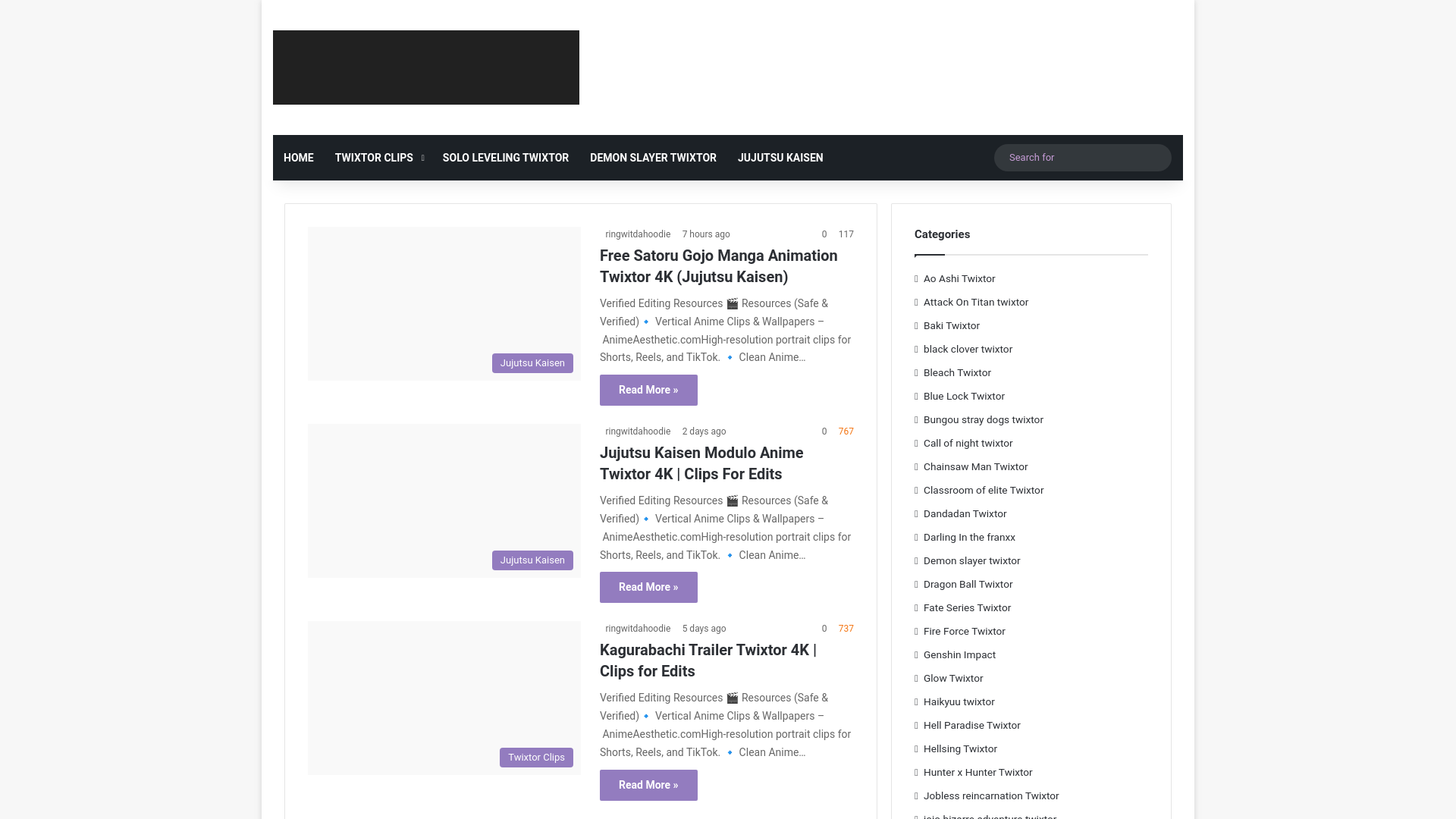Open Solo Leveling Twixtor in the nav bar
The width and height of the screenshot is (1456, 819).
[x=506, y=158]
